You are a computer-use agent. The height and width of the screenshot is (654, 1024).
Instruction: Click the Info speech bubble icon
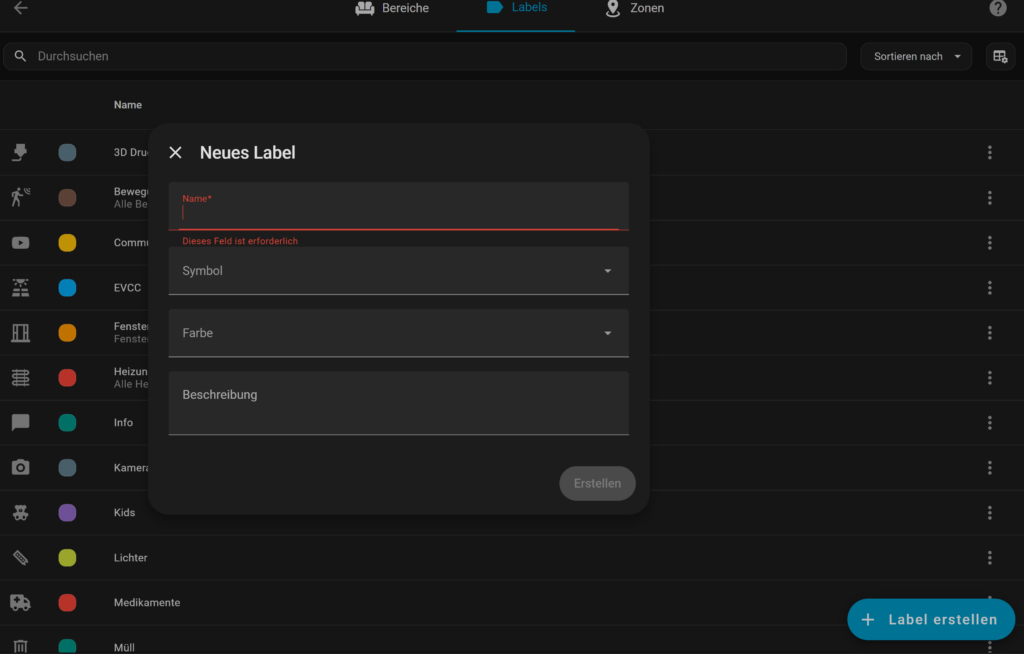tap(20, 422)
